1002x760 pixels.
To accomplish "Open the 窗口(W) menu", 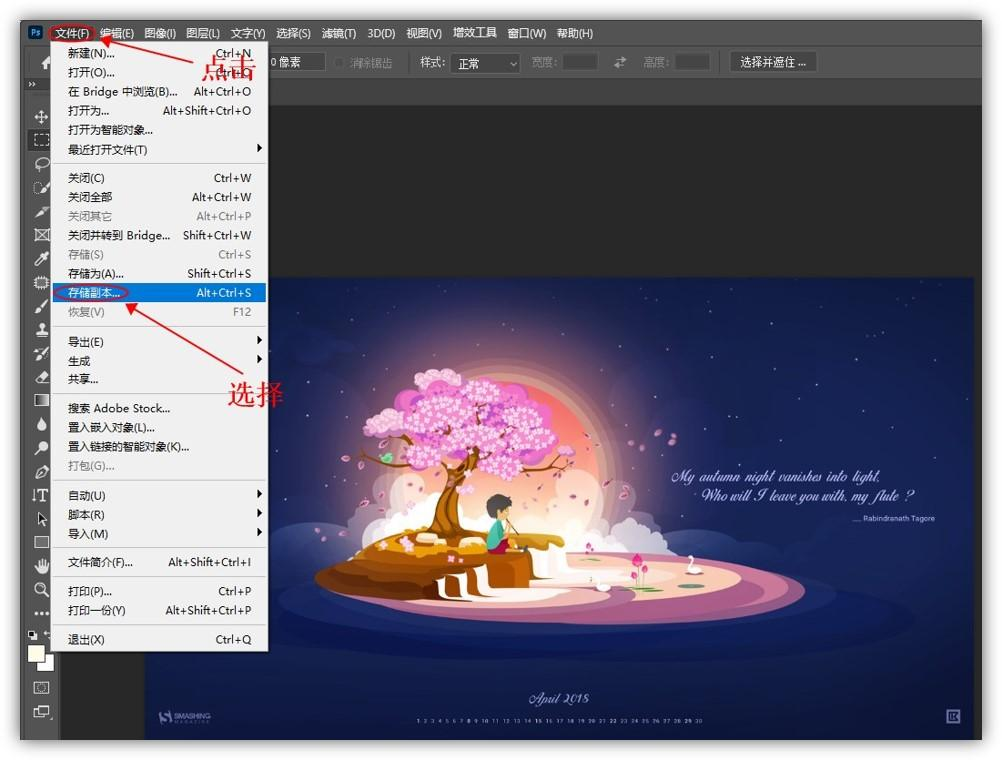I will [527, 33].
